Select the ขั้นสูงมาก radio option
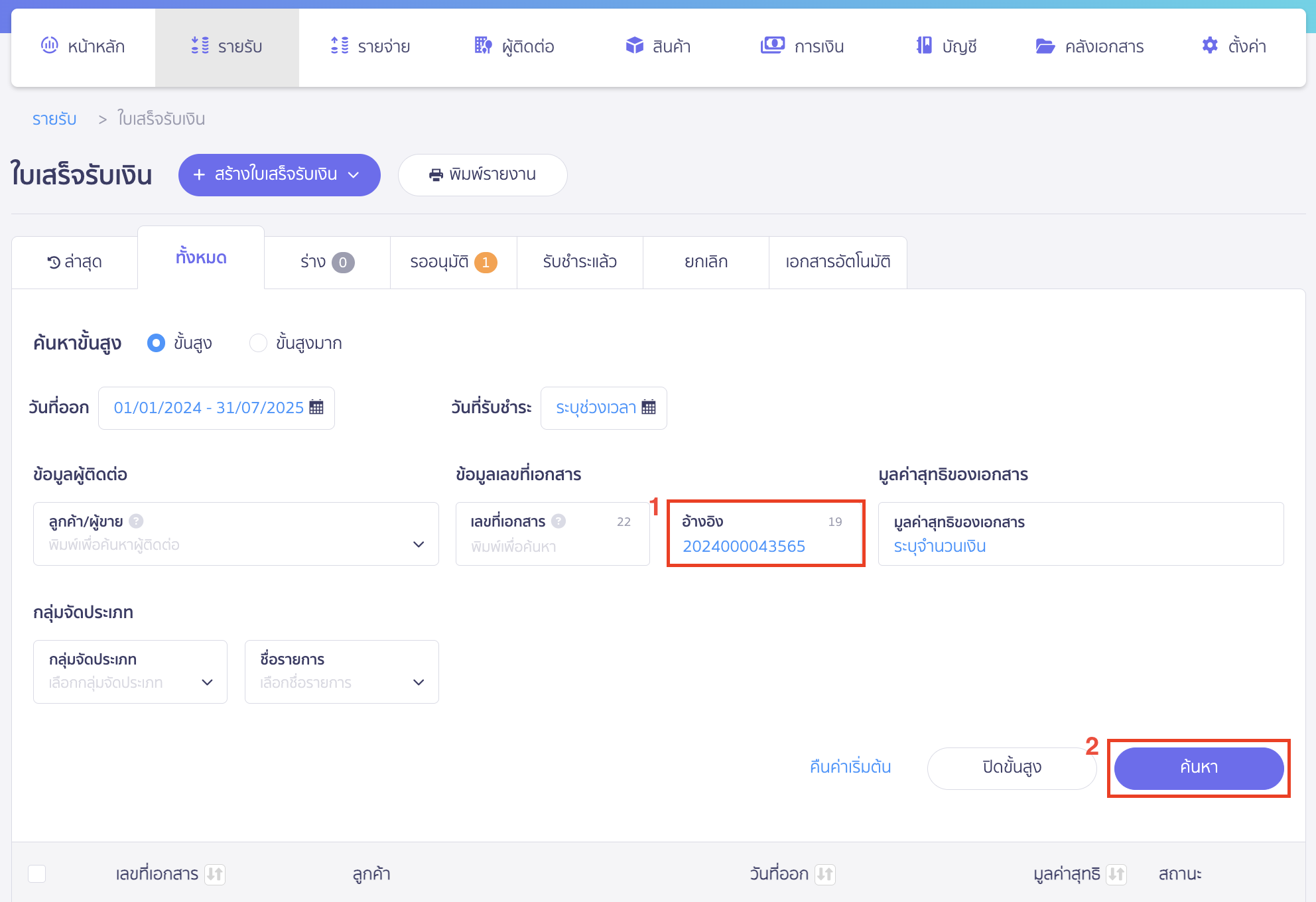Screen dimensions: 1316x902 pos(258,343)
